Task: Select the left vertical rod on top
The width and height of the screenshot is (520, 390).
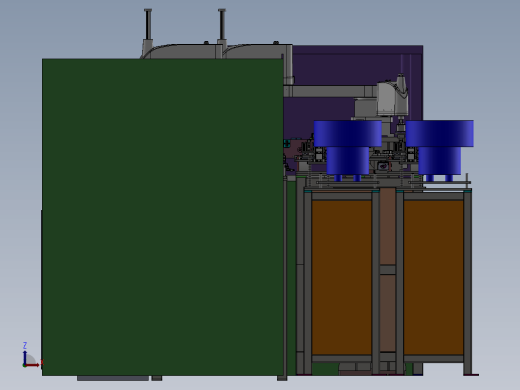Action: coord(148,25)
